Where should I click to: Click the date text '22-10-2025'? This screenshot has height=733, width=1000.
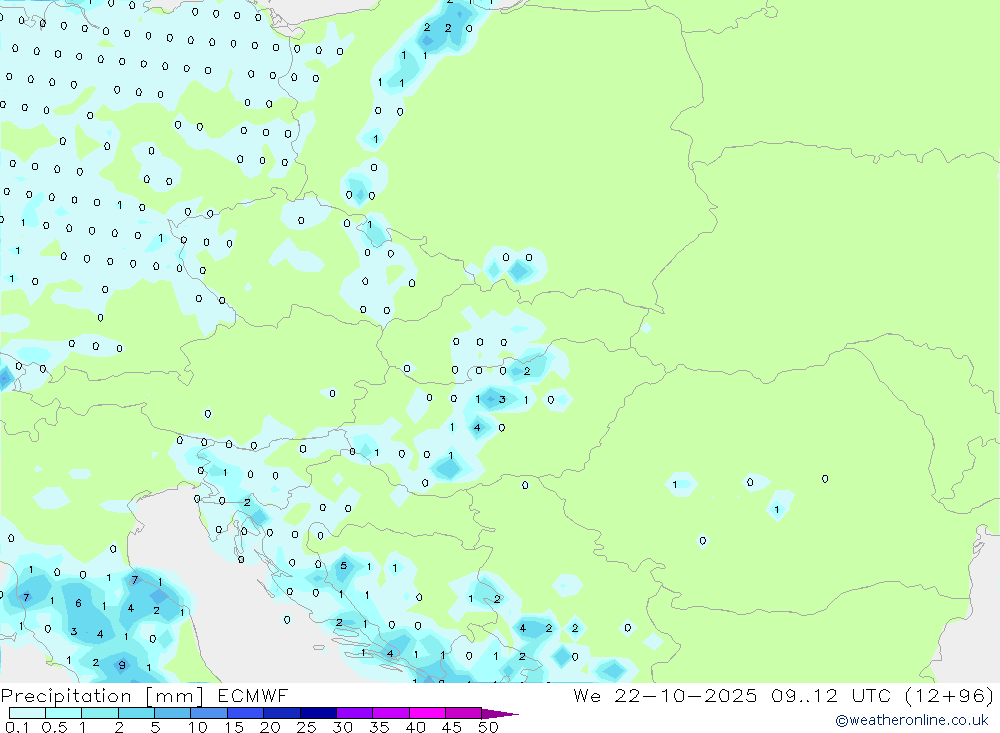[x=686, y=696]
